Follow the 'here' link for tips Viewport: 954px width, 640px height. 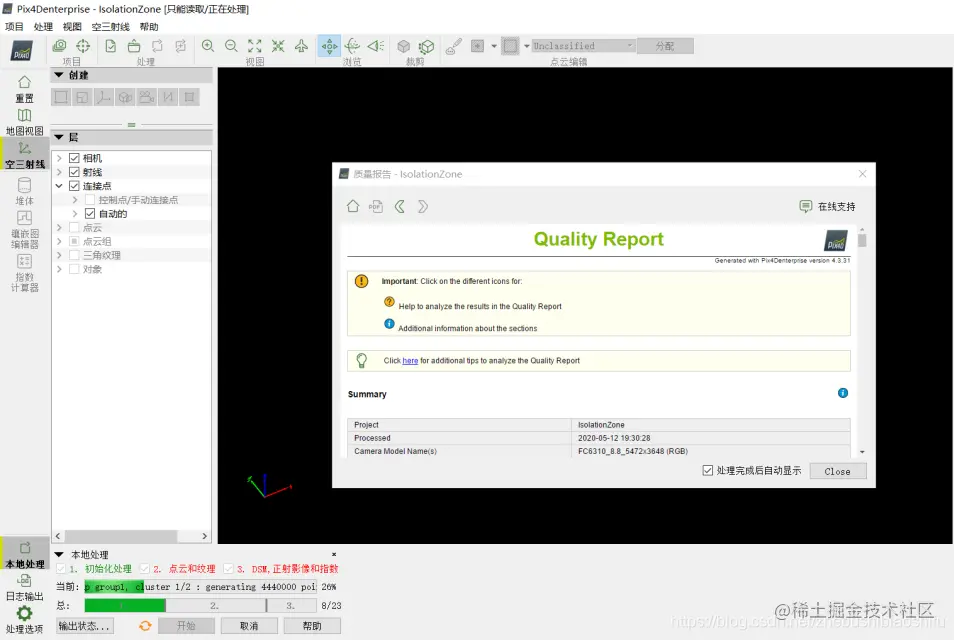(410, 361)
